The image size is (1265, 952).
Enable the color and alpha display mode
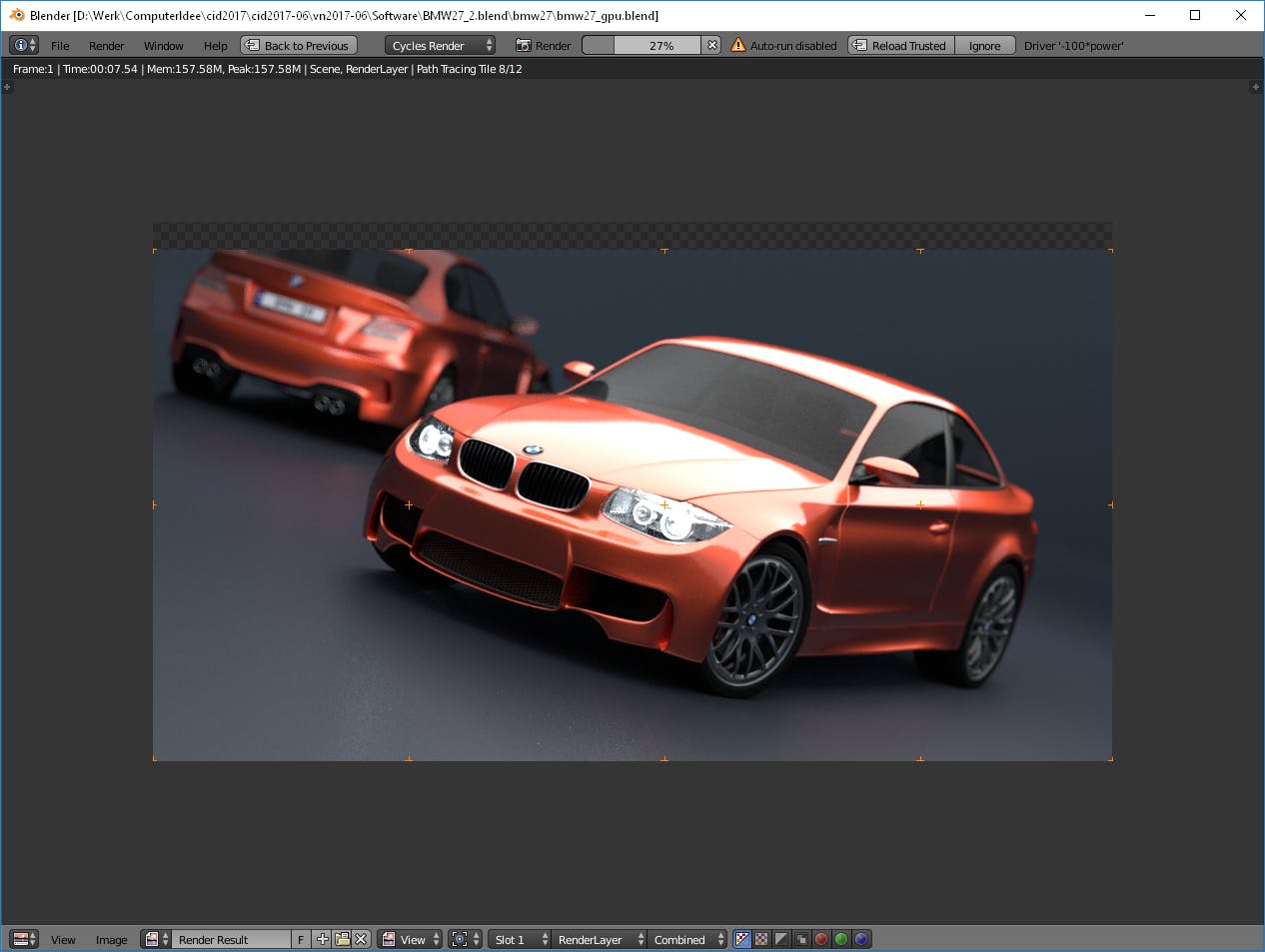point(741,939)
